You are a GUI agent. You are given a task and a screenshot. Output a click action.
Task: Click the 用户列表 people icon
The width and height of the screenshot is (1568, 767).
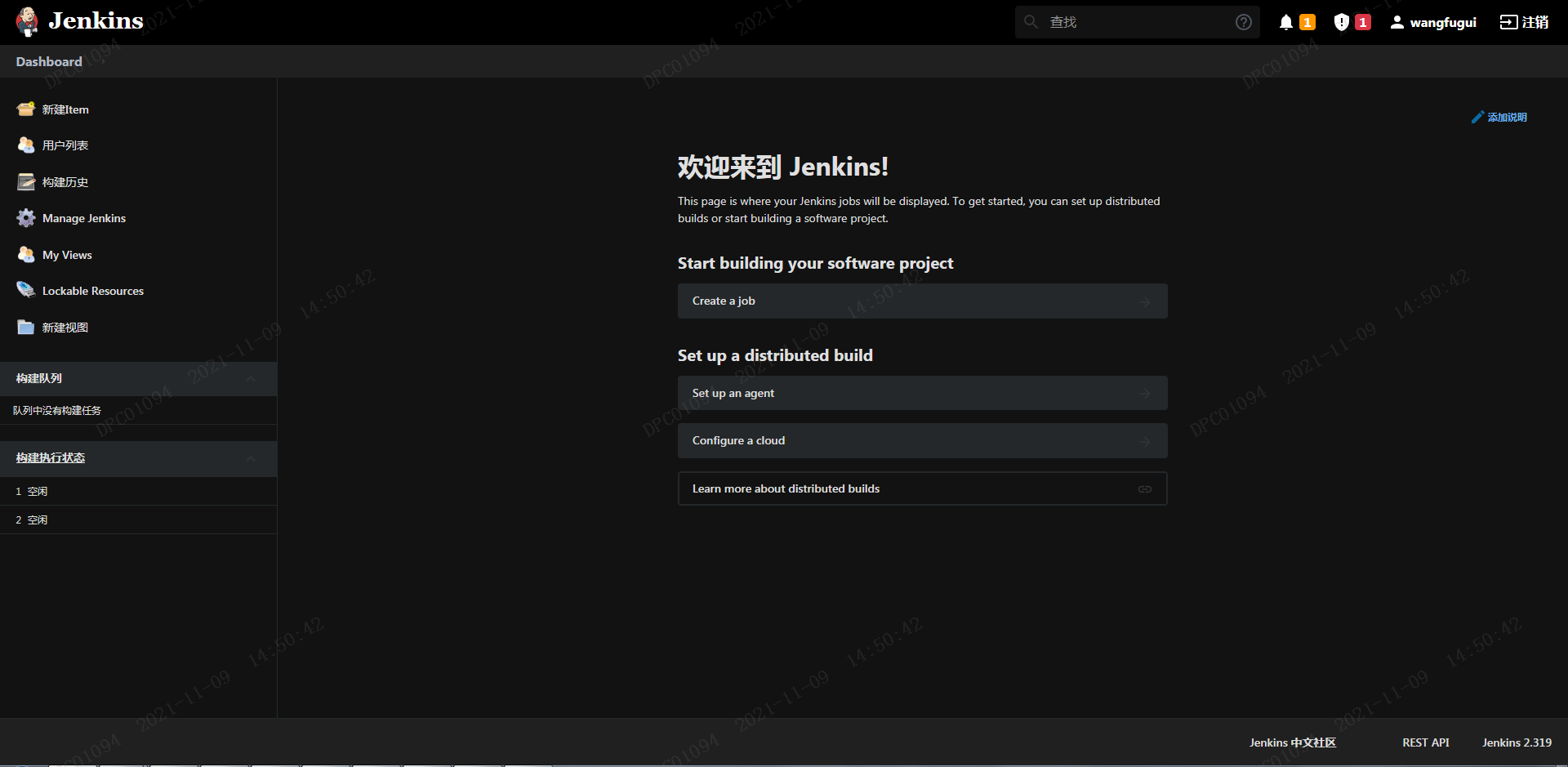pos(26,145)
